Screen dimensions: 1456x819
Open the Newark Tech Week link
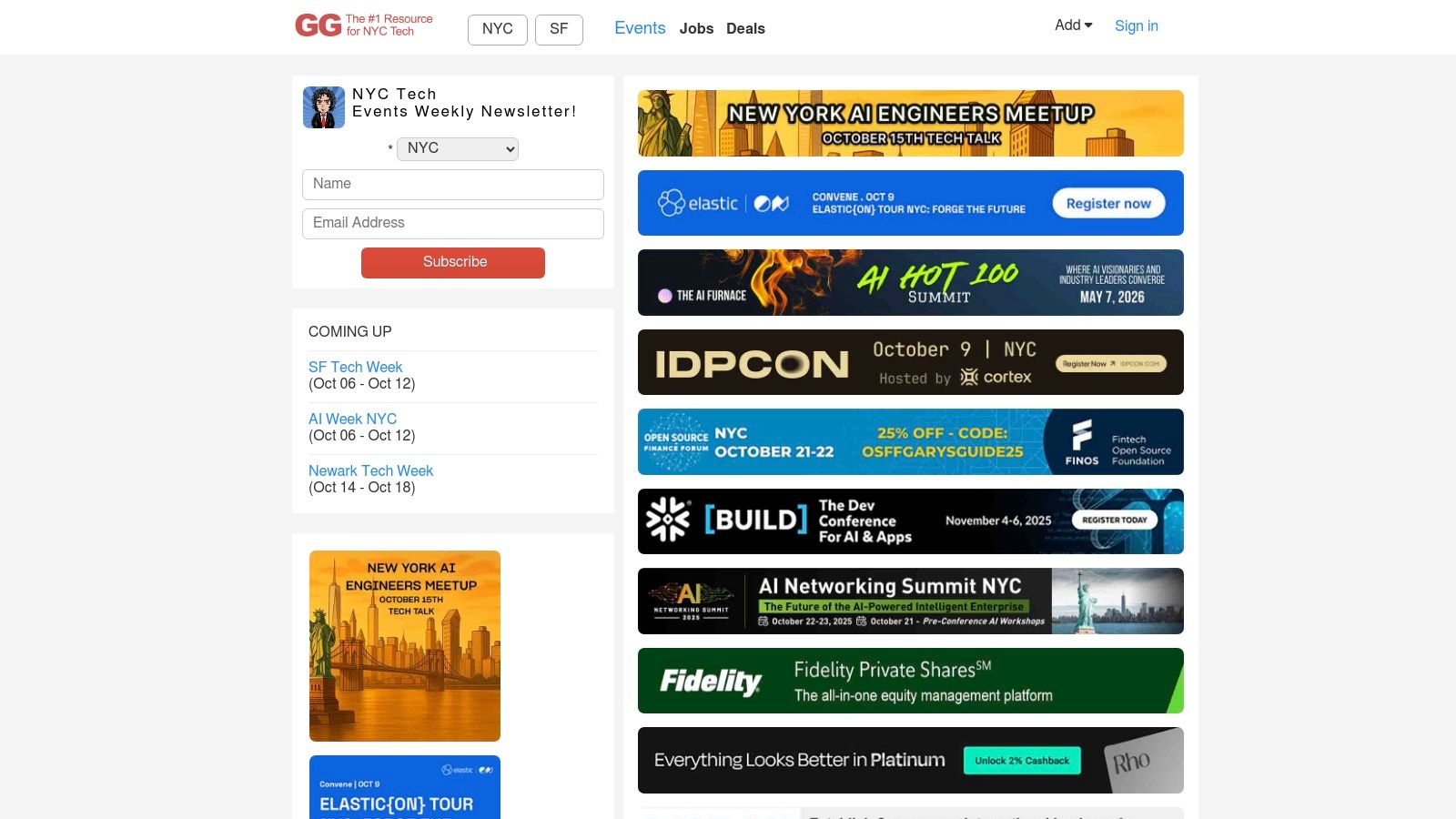tap(370, 470)
